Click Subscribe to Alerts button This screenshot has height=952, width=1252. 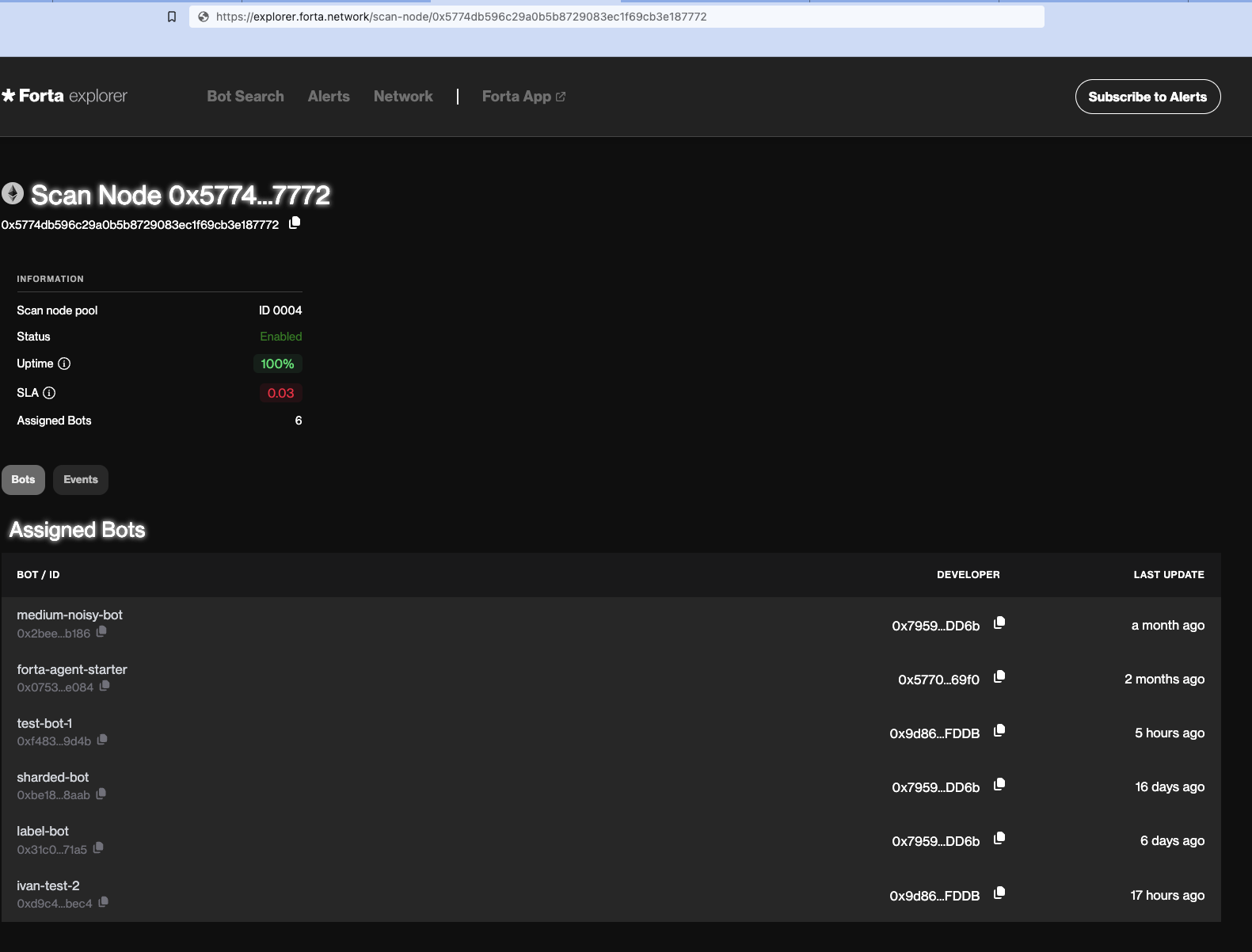(x=1147, y=97)
